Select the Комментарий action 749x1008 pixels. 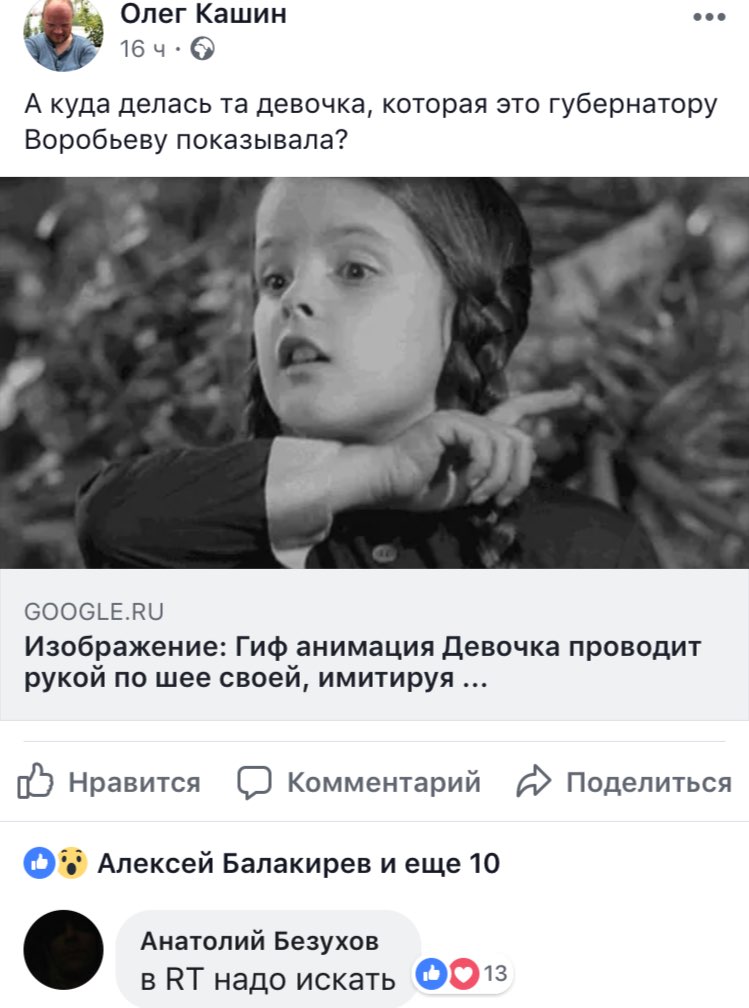(x=359, y=782)
